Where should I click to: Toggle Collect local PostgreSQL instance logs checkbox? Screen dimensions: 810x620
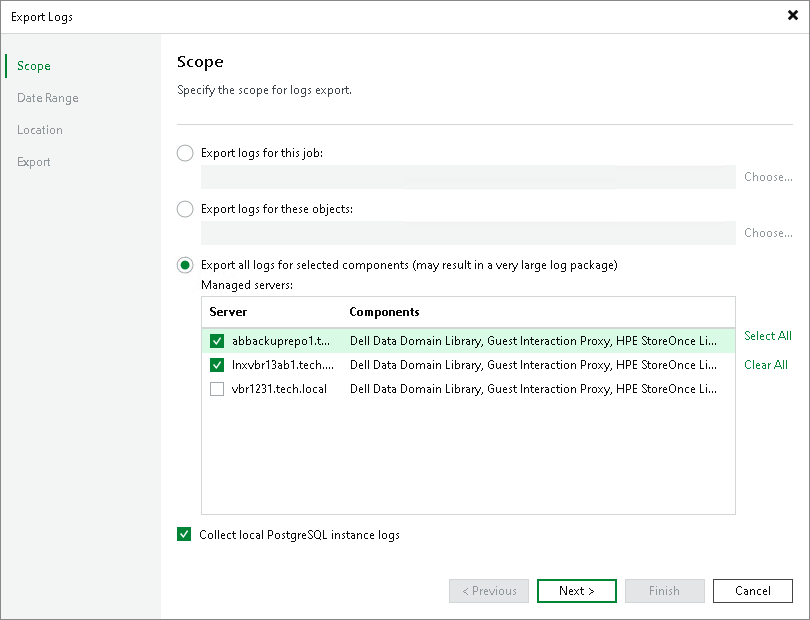[184, 534]
